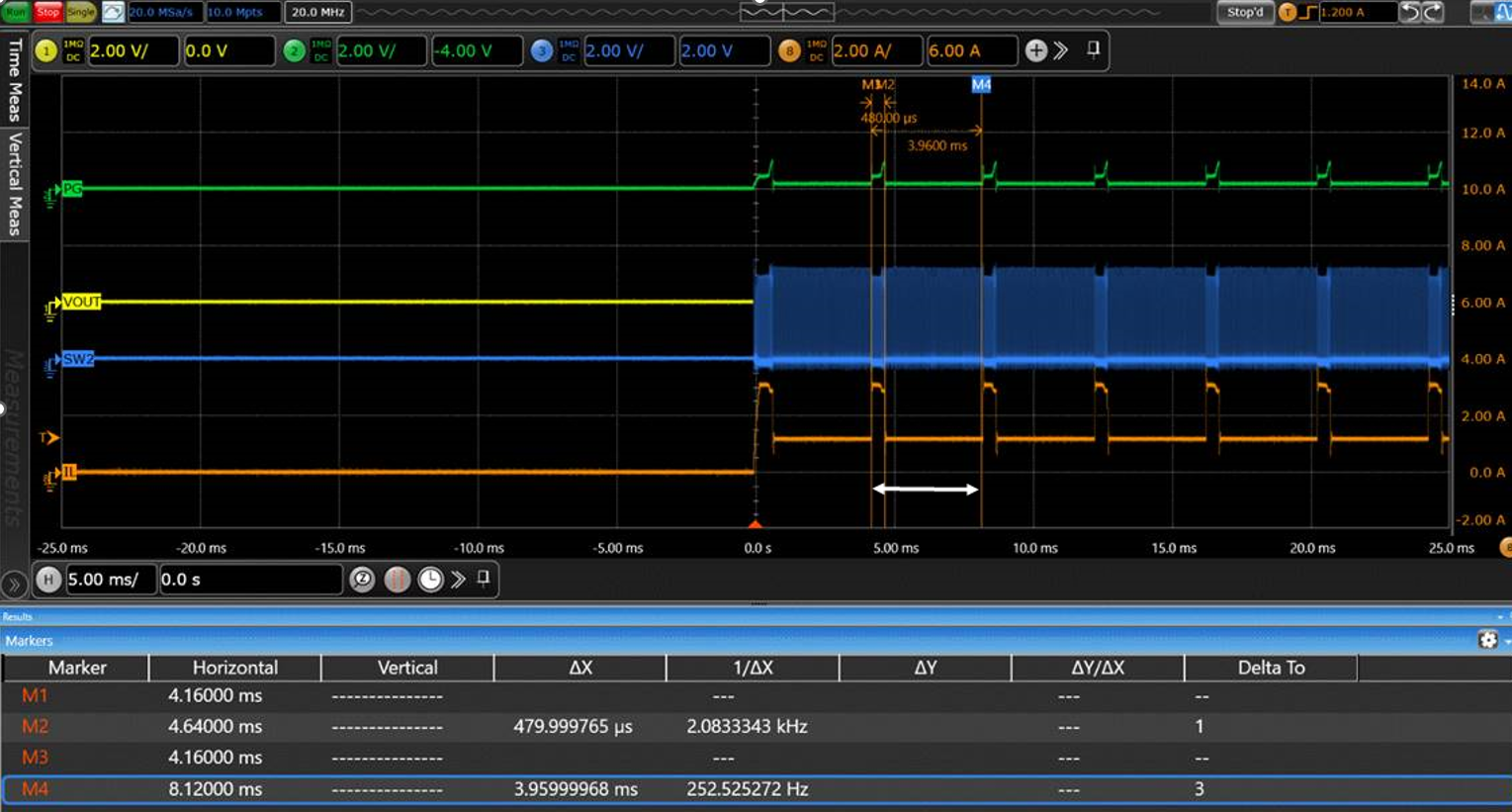Click the Results panel title bar
The image size is (1512, 812).
(x=756, y=616)
